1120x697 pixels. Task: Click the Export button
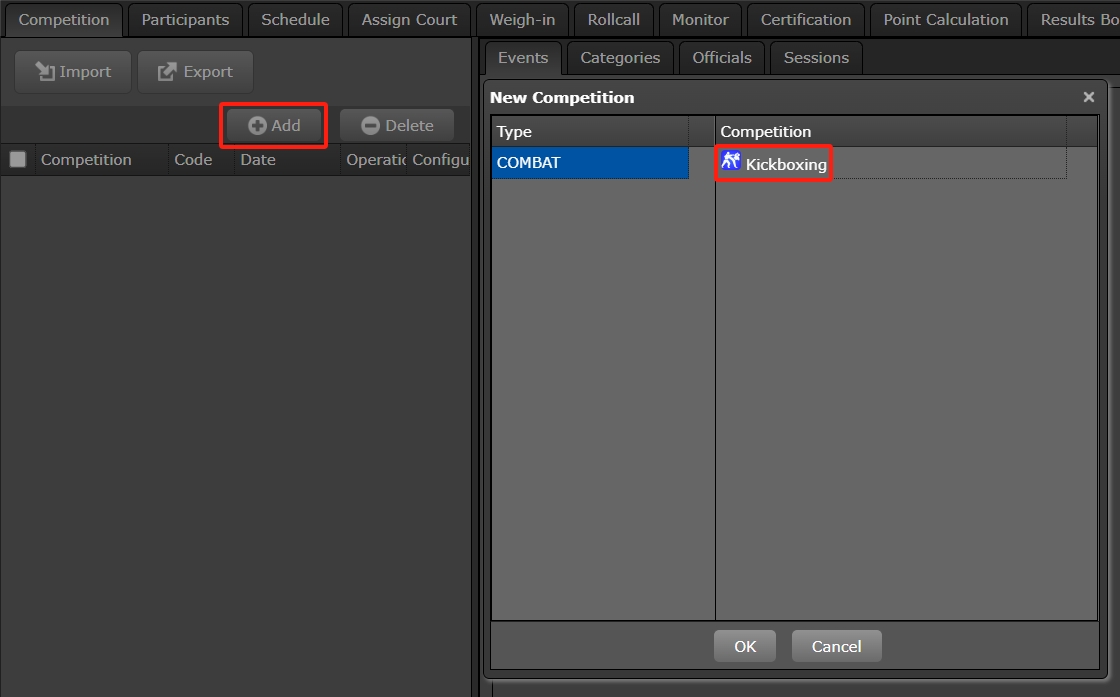click(x=195, y=72)
